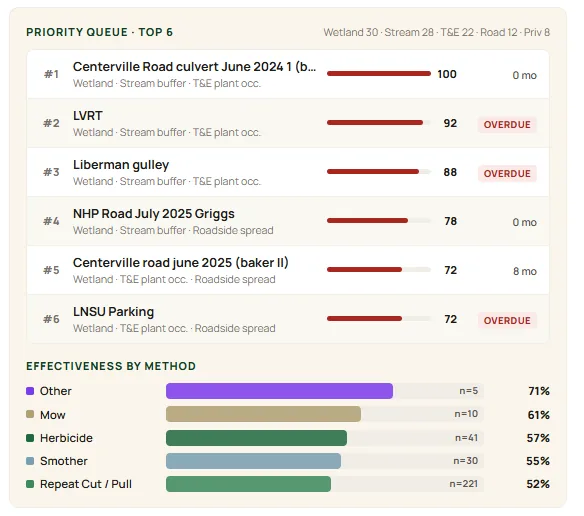Click the OVERDUE badge on Liberman gulley
This screenshot has height=516, width=584.
pos(507,174)
